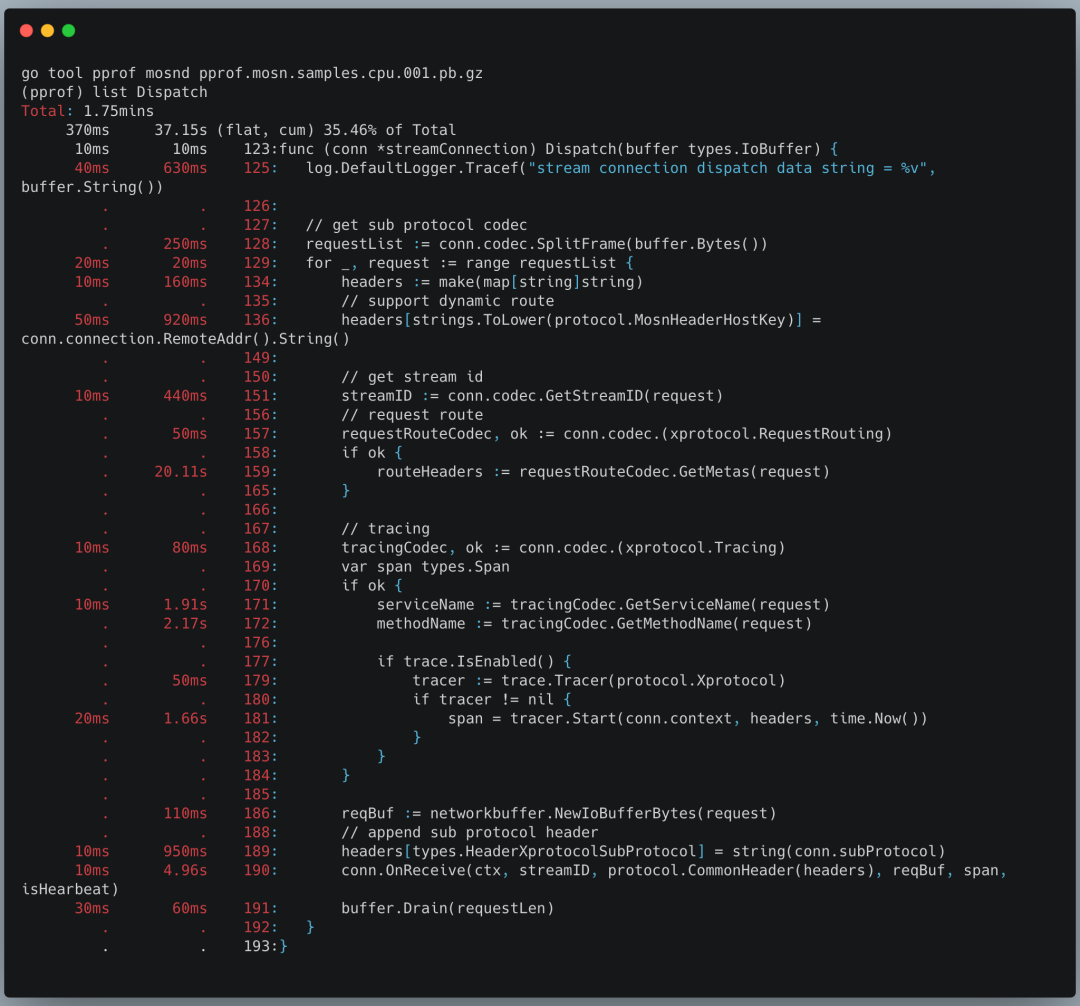This screenshot has width=1080, height=1006.
Task: Click the green maximize window dot
Action: (69, 31)
